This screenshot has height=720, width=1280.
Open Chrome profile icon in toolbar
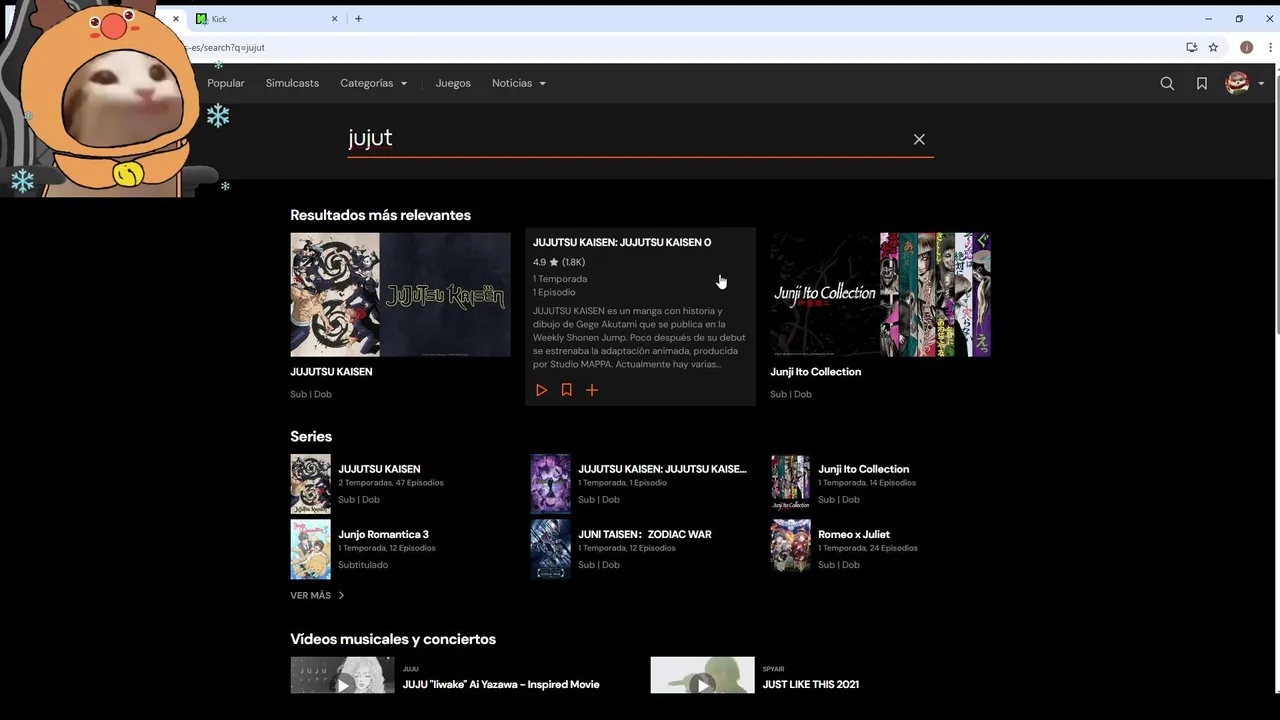(1246, 47)
